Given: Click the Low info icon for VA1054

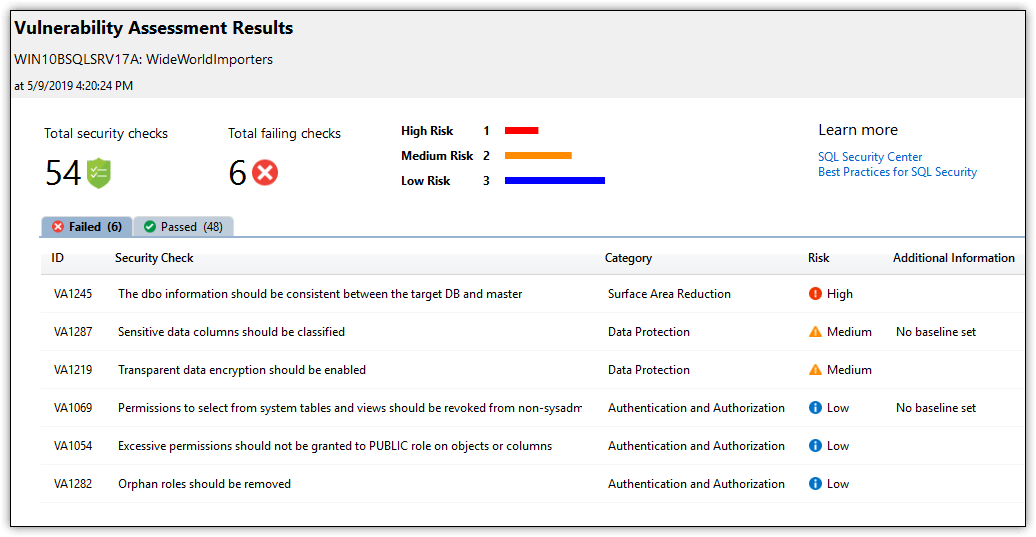Looking at the screenshot, I should [815, 446].
